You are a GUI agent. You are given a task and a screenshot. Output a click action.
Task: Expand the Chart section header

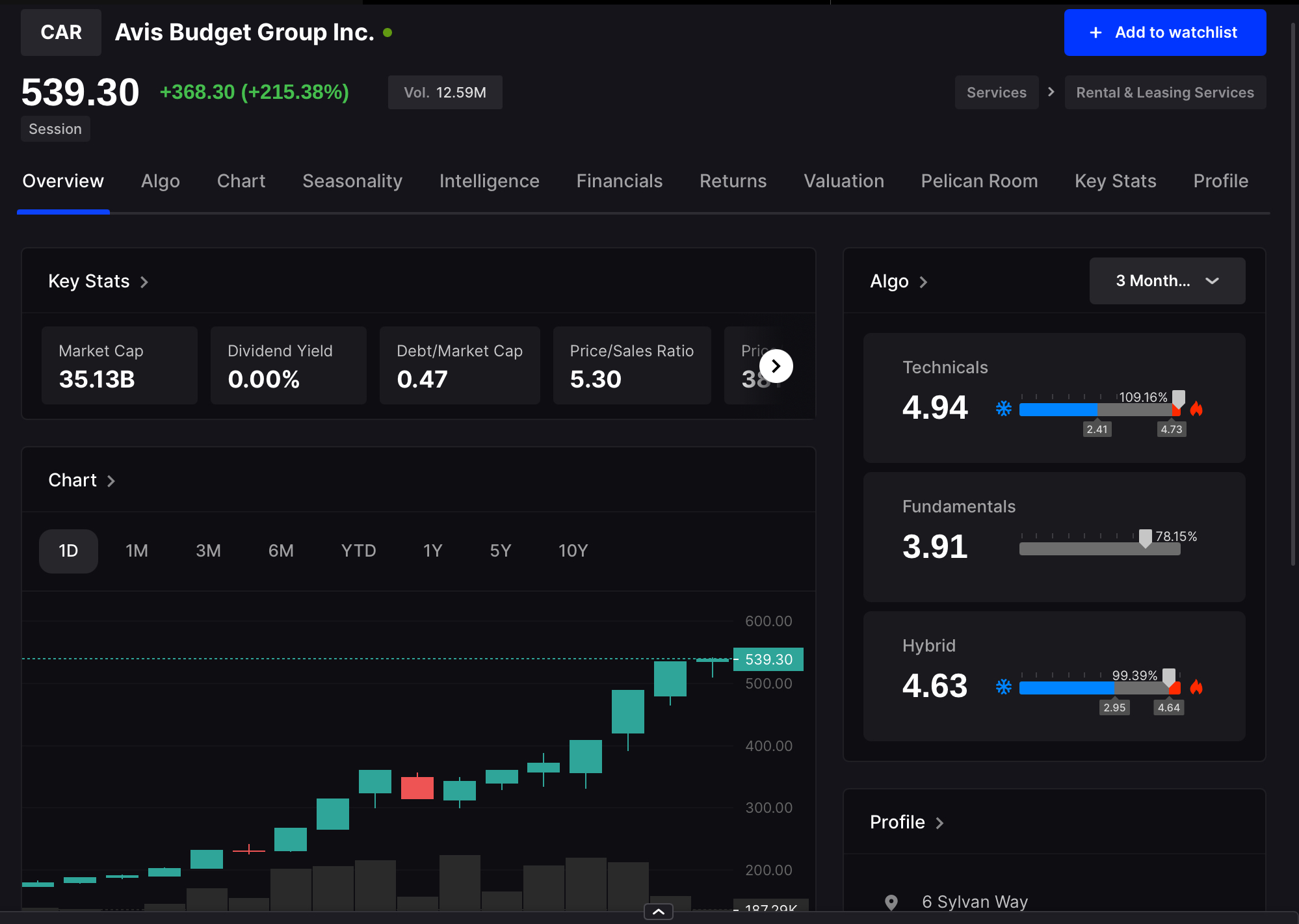click(x=81, y=481)
